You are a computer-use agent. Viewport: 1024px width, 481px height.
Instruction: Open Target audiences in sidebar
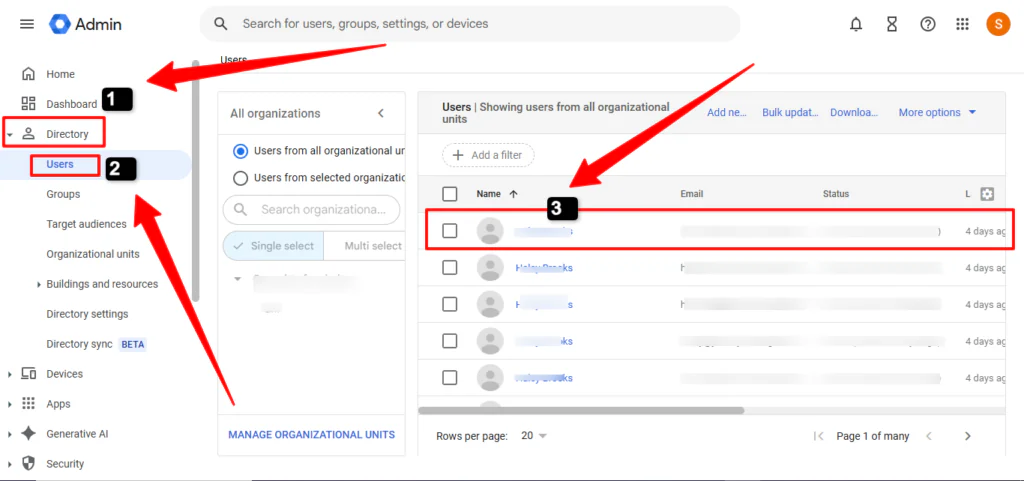[x=86, y=224]
